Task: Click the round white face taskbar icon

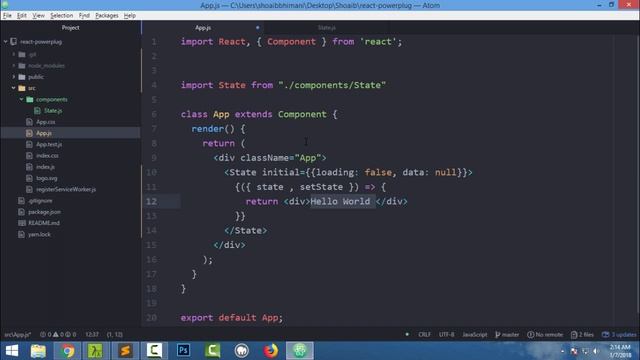Action: 242,351
